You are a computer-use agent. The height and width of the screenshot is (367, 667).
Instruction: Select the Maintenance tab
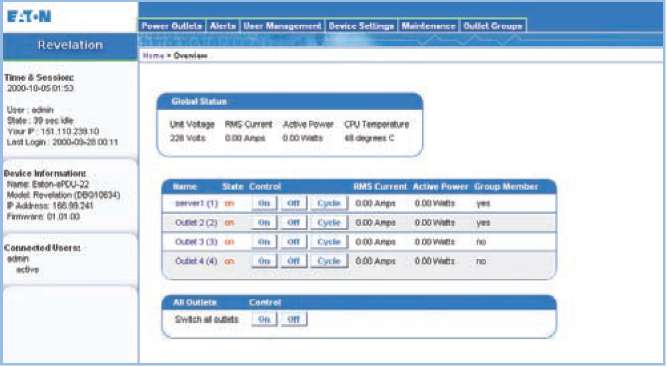(x=428, y=26)
